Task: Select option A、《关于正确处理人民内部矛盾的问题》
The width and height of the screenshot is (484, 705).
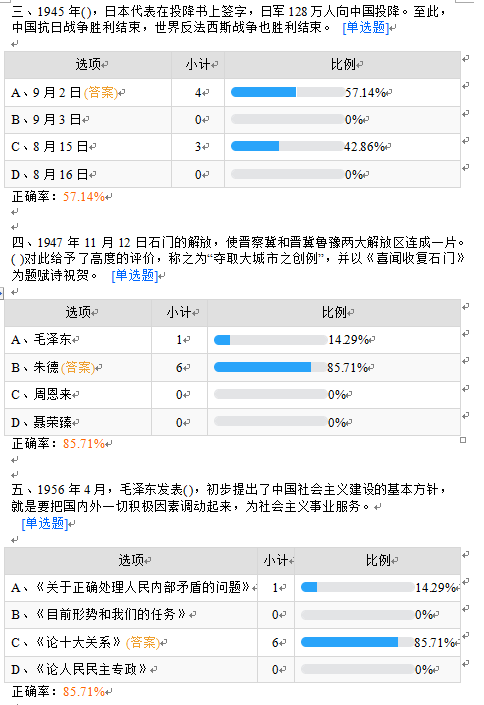Action: point(131,588)
